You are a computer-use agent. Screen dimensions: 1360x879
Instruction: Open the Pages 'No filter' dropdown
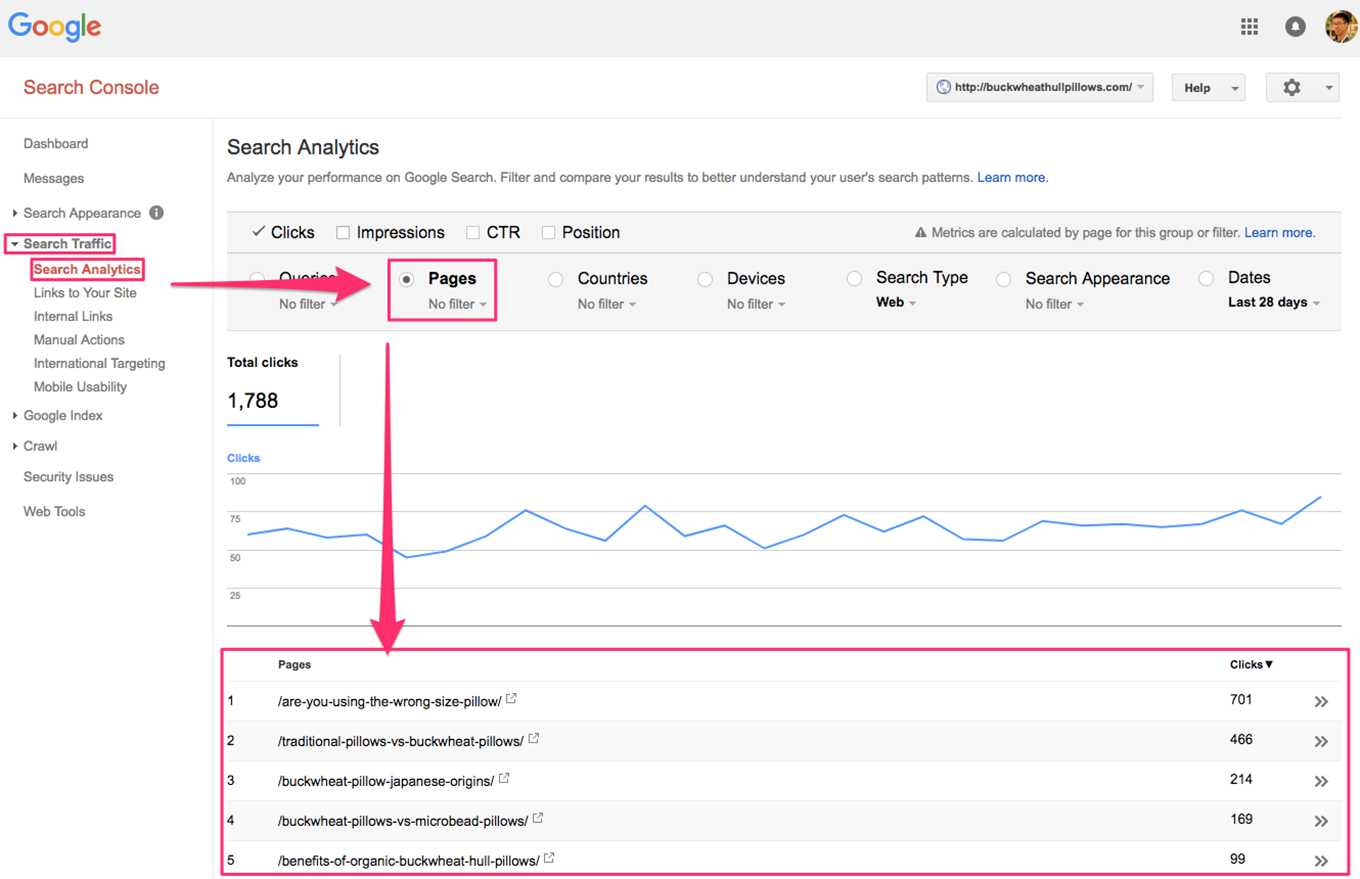point(457,304)
